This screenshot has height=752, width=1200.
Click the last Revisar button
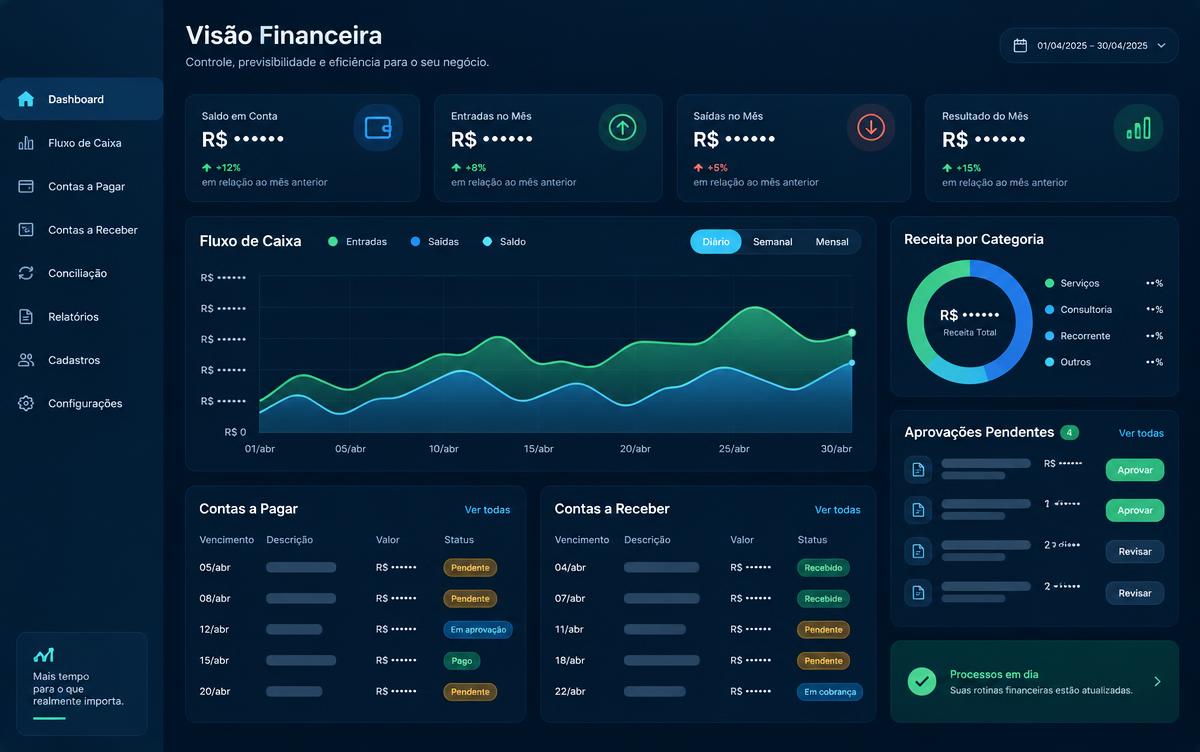[x=1135, y=593]
